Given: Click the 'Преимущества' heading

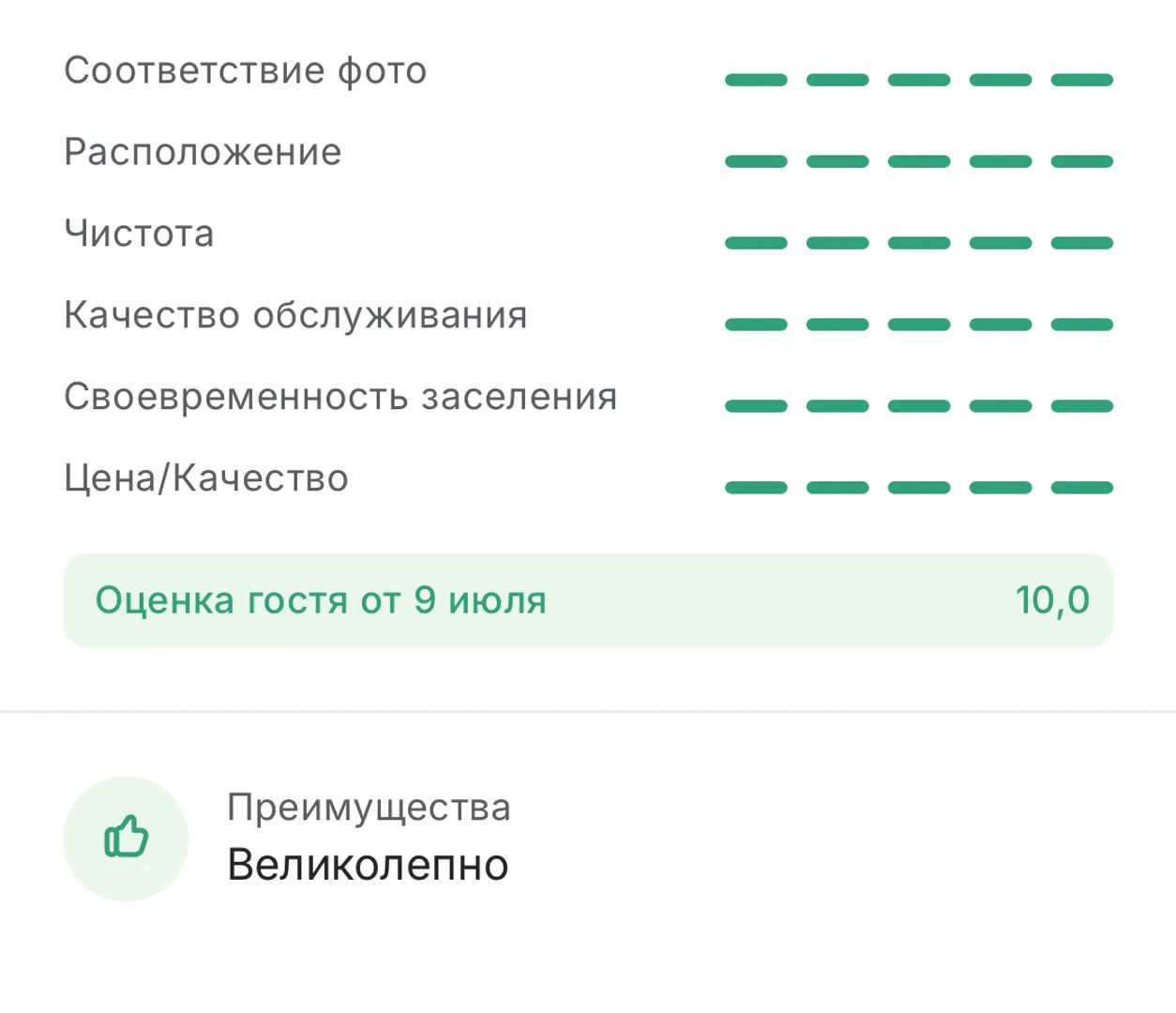Looking at the screenshot, I should (369, 808).
